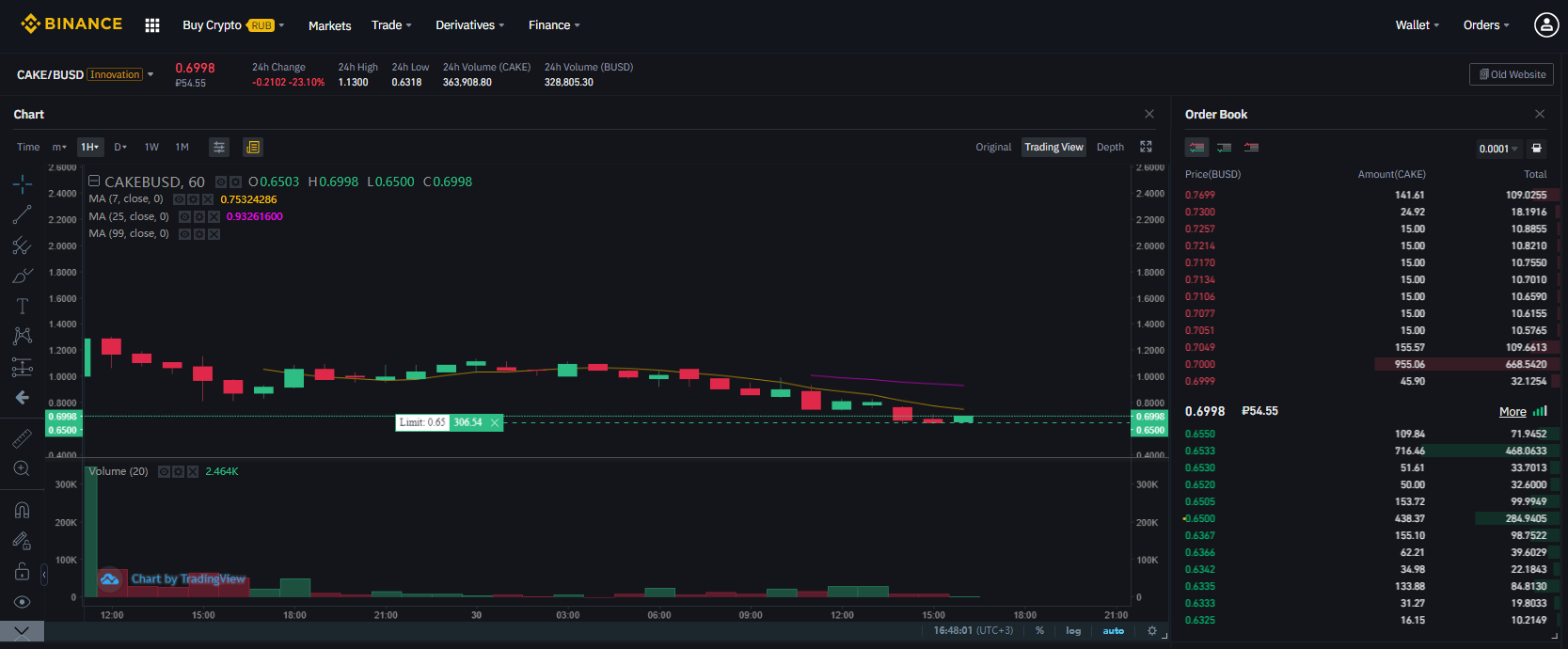Viewport: 1568px width, 649px height.
Task: Select the crosshair cursor tool
Action: point(23,184)
